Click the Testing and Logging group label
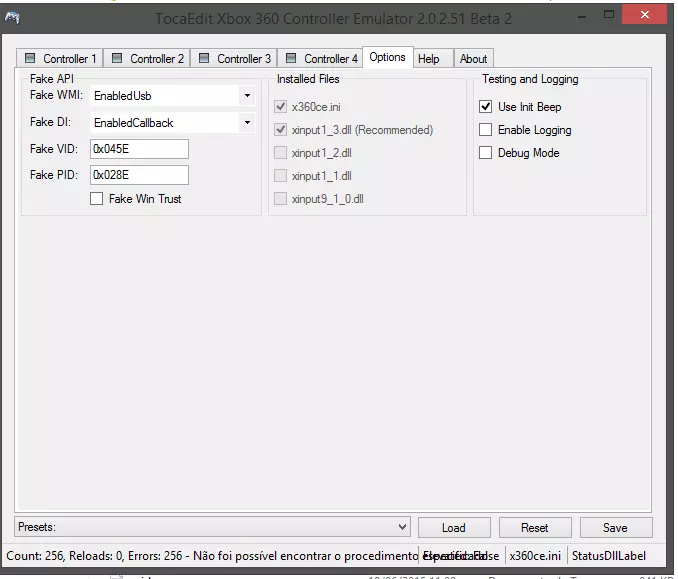This screenshot has height=579, width=678. [x=530, y=79]
